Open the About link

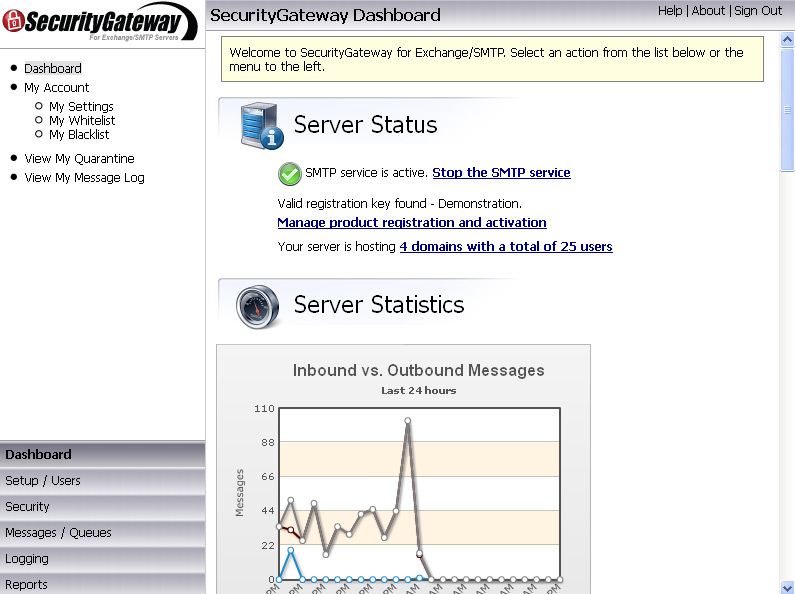(x=708, y=11)
